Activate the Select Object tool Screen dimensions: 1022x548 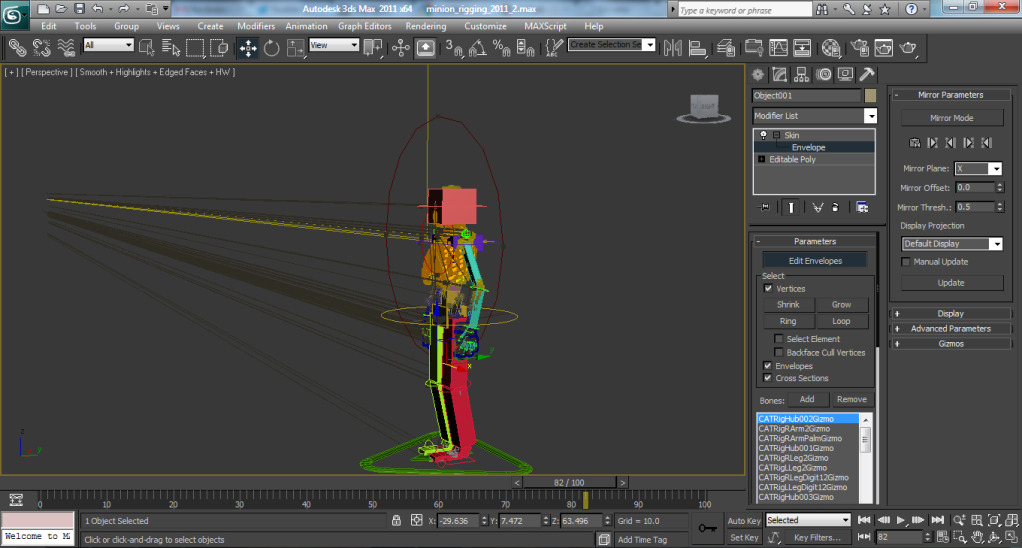147,48
